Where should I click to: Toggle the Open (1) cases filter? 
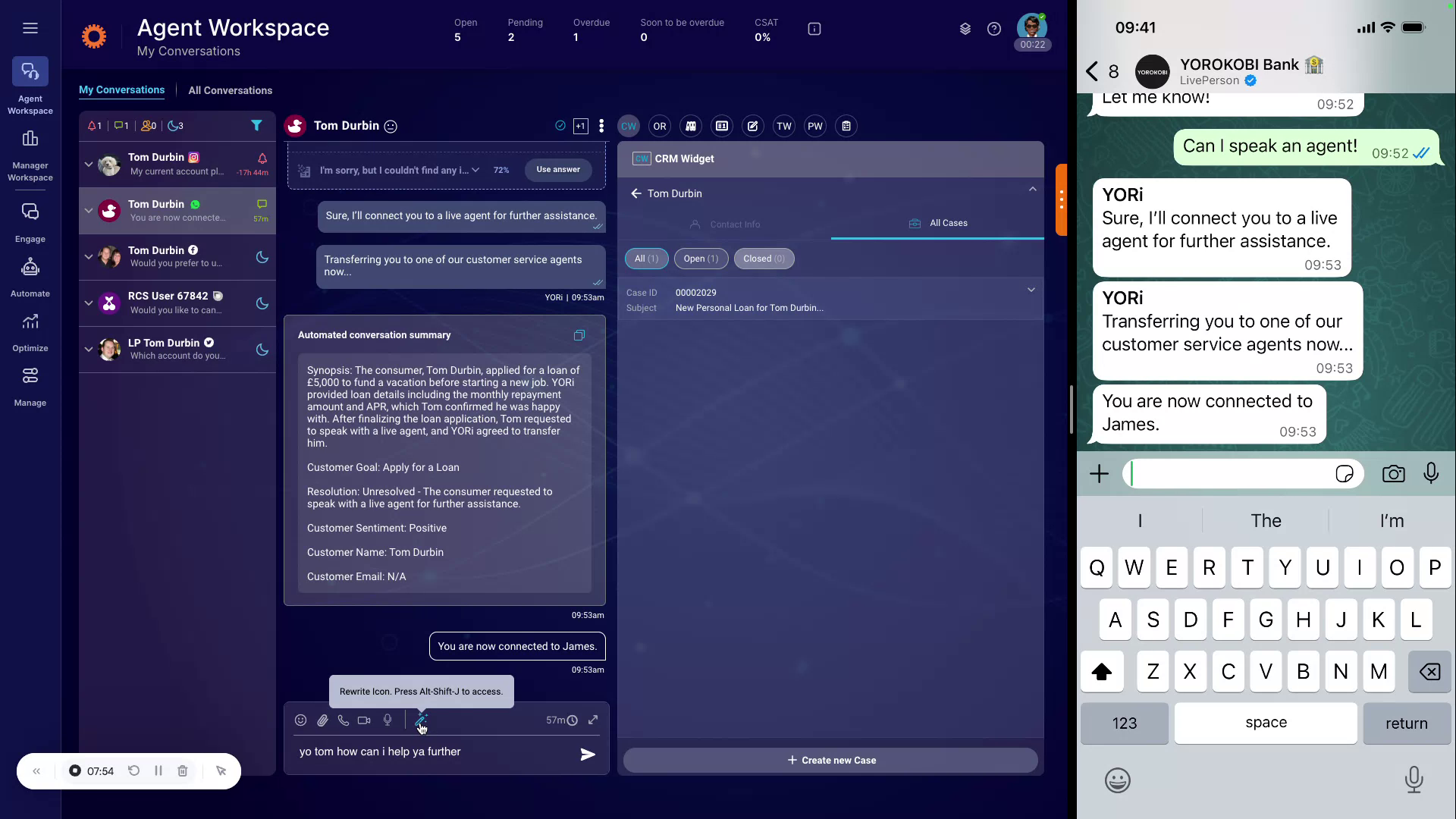coord(700,259)
